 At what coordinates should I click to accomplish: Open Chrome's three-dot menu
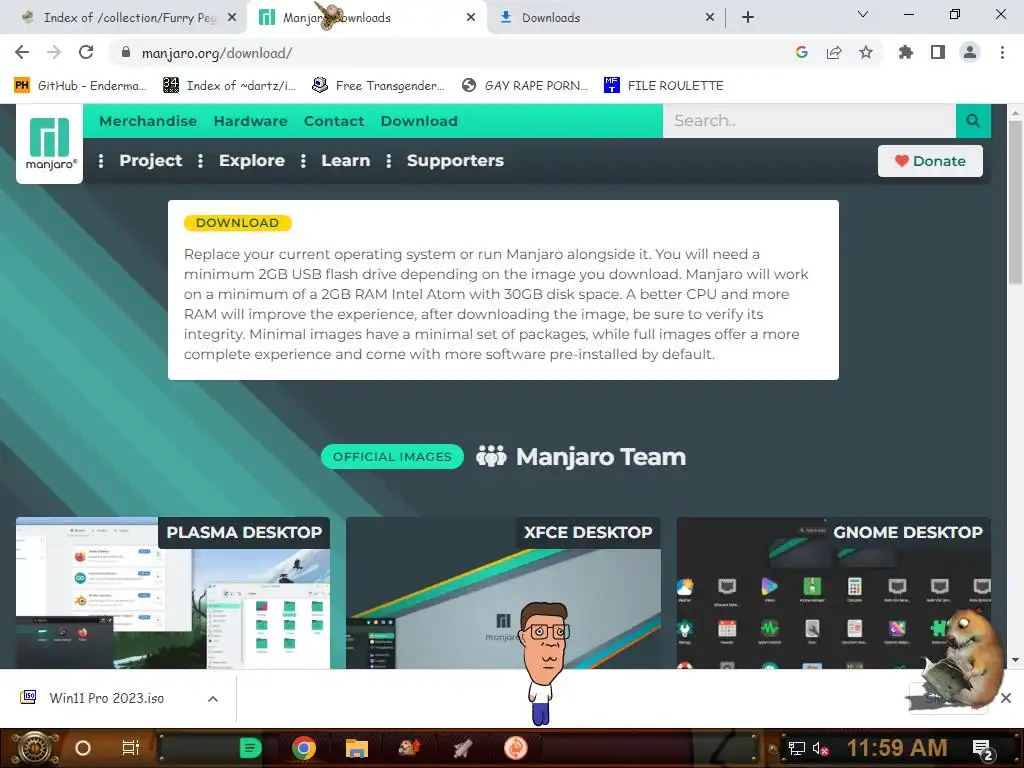pyautogui.click(x=1002, y=52)
